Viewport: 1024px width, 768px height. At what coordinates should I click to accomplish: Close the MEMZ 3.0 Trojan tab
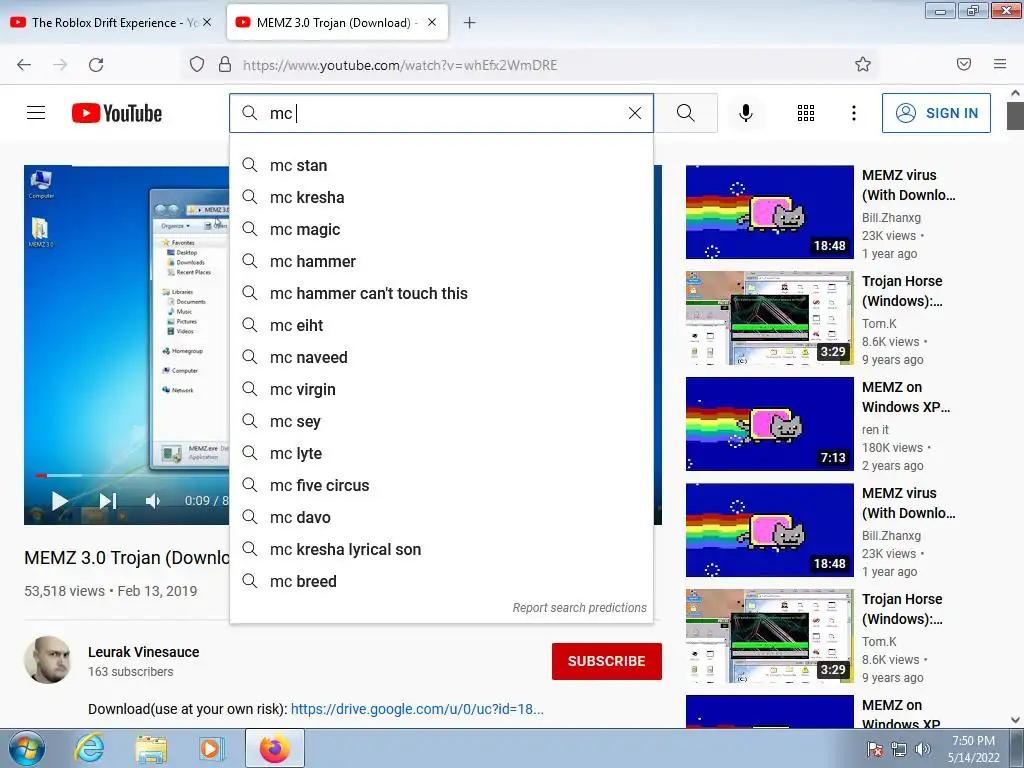pyautogui.click(x=432, y=22)
